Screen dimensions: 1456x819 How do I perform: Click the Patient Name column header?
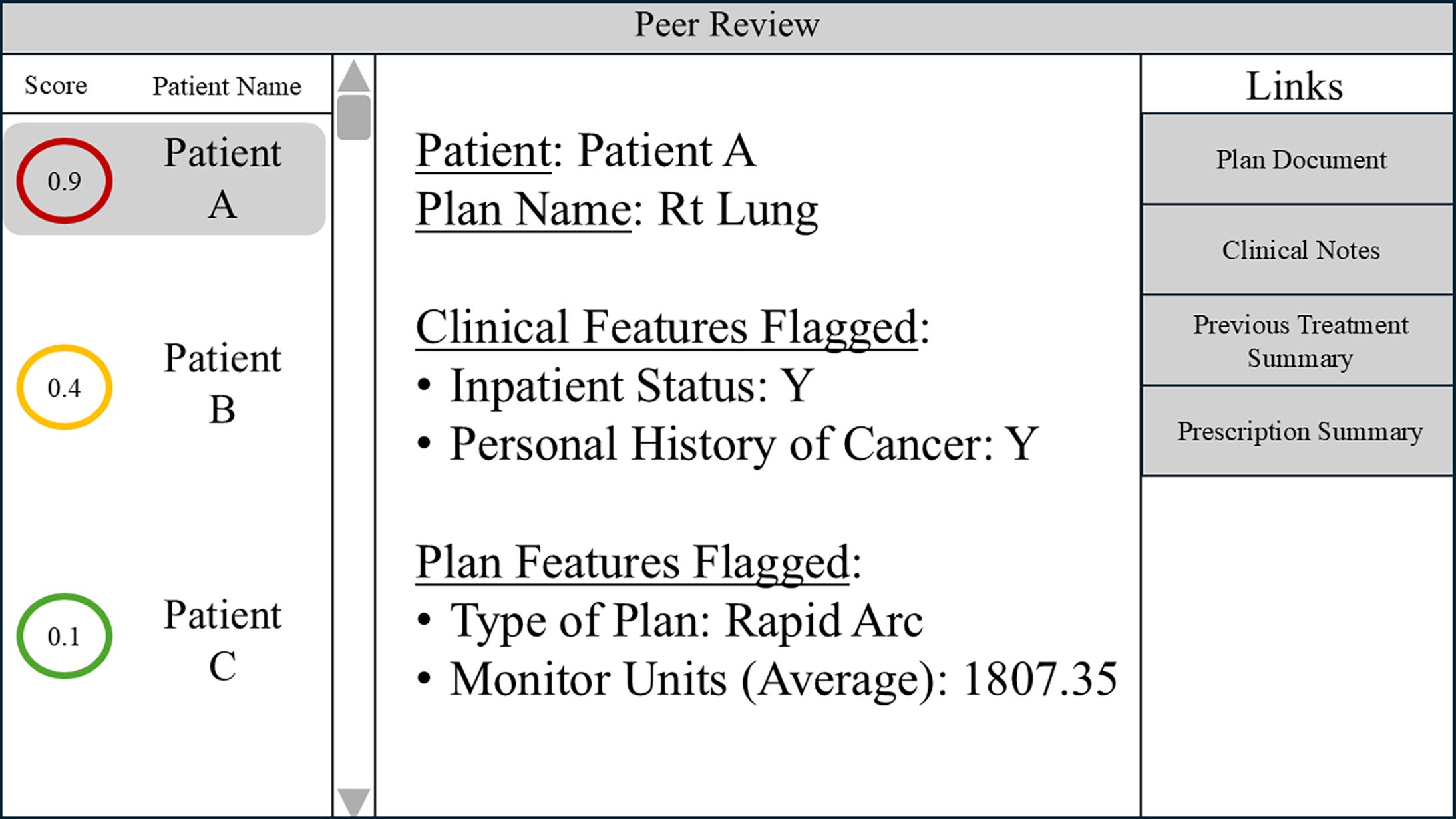click(x=226, y=86)
